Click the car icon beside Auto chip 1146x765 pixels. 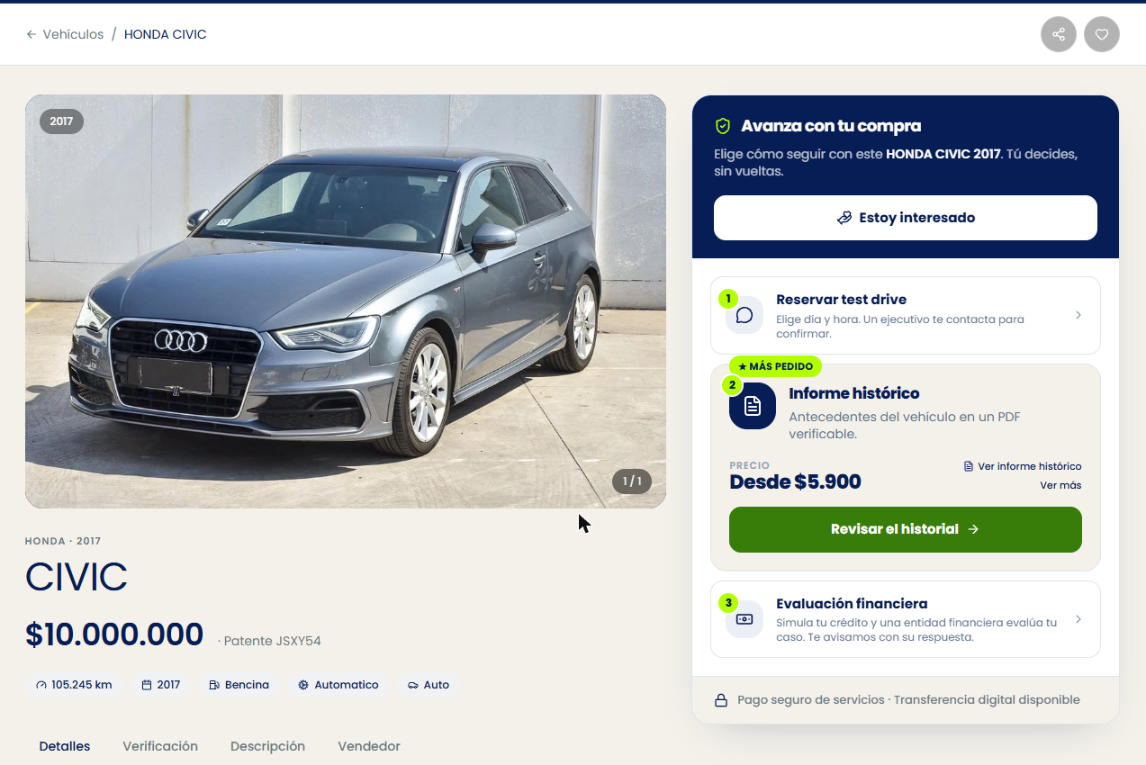coord(413,685)
